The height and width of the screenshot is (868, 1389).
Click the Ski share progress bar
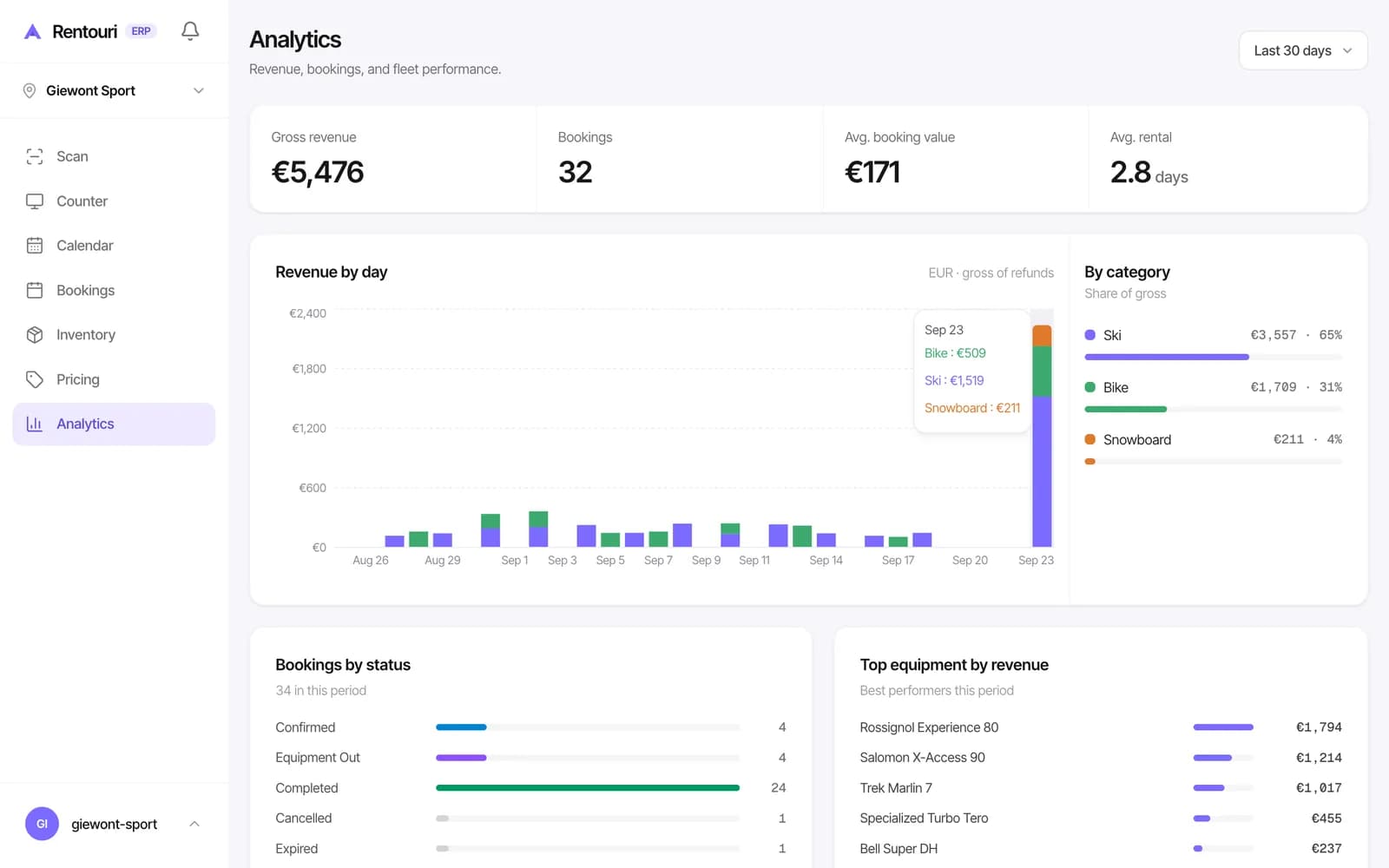pyautogui.click(x=1214, y=357)
